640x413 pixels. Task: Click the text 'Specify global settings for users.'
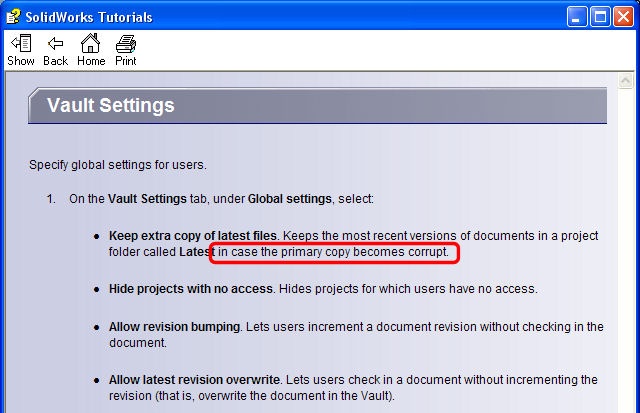118,165
